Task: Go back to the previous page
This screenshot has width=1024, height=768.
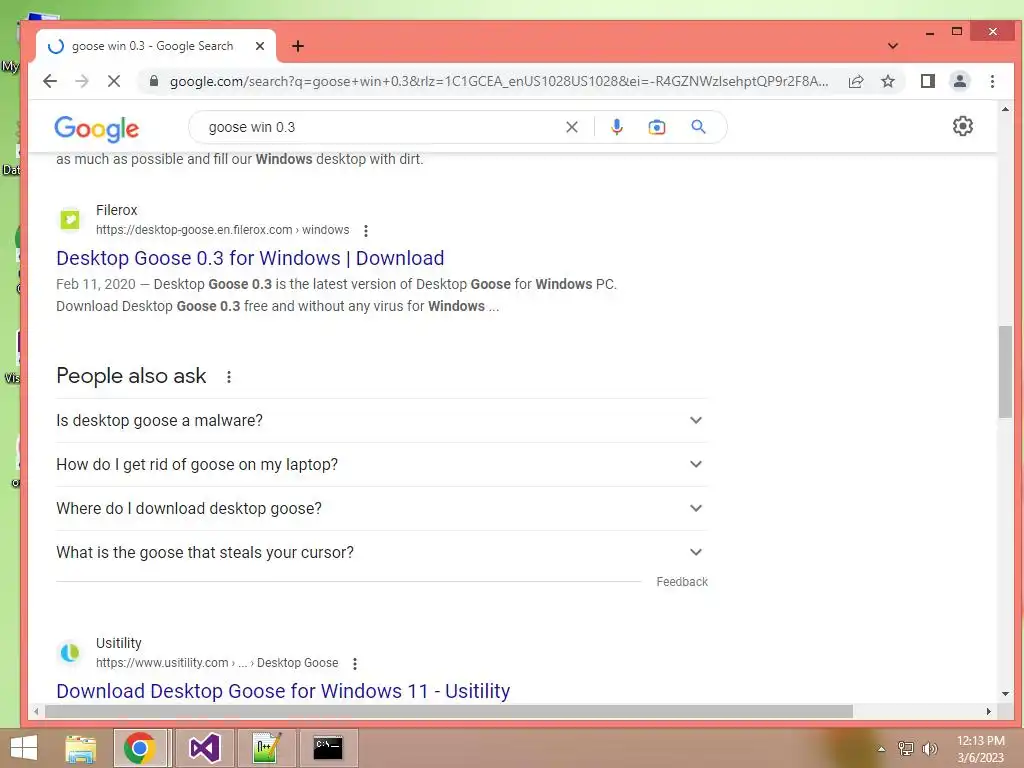Action: (x=50, y=81)
